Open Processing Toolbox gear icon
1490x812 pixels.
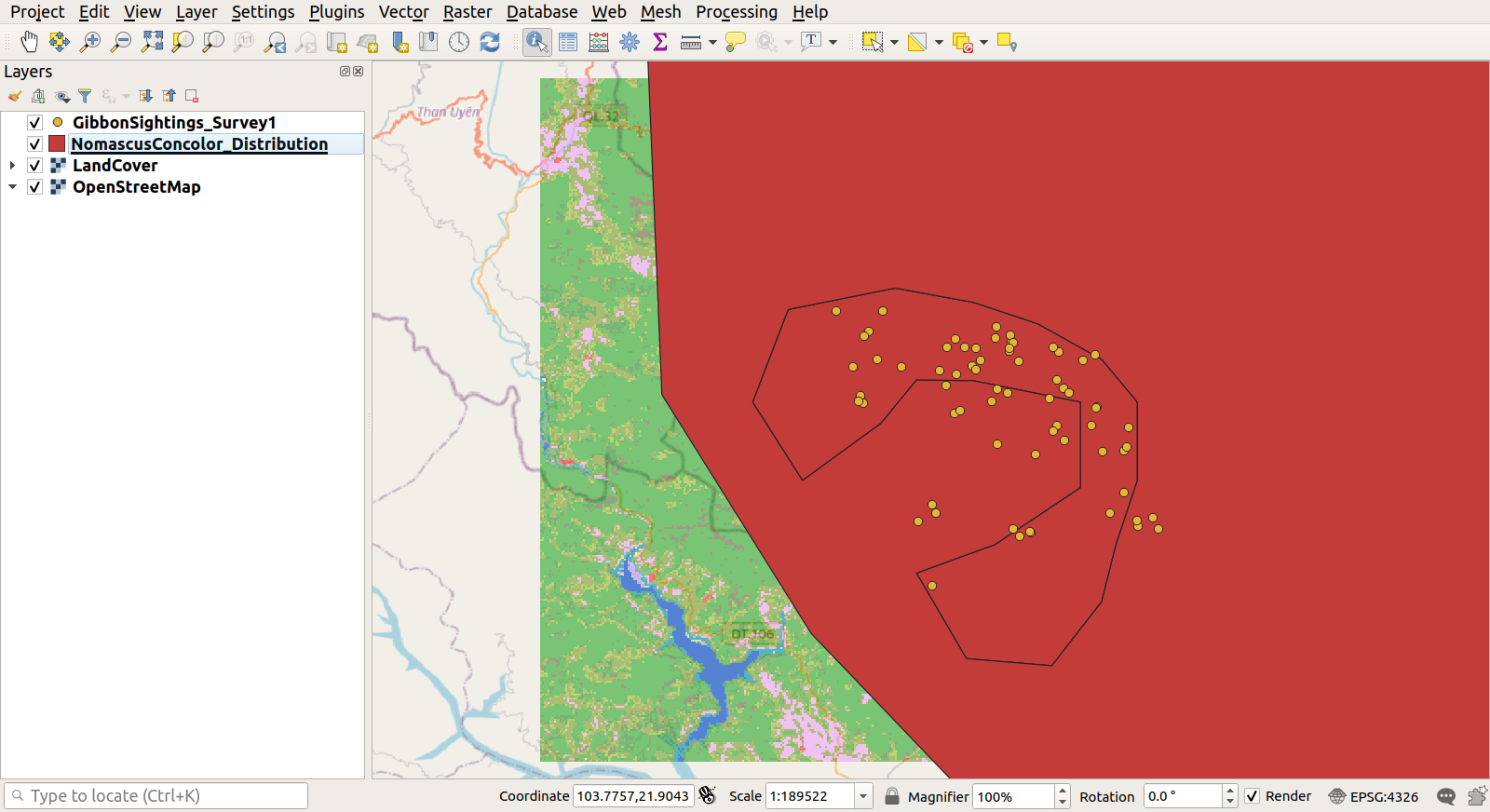(630, 42)
